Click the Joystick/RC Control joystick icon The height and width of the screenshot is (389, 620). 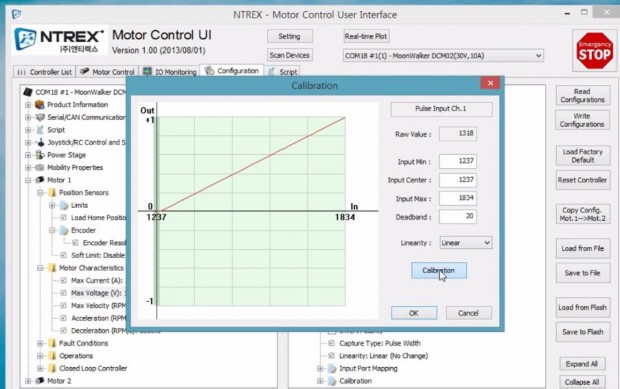[41, 142]
